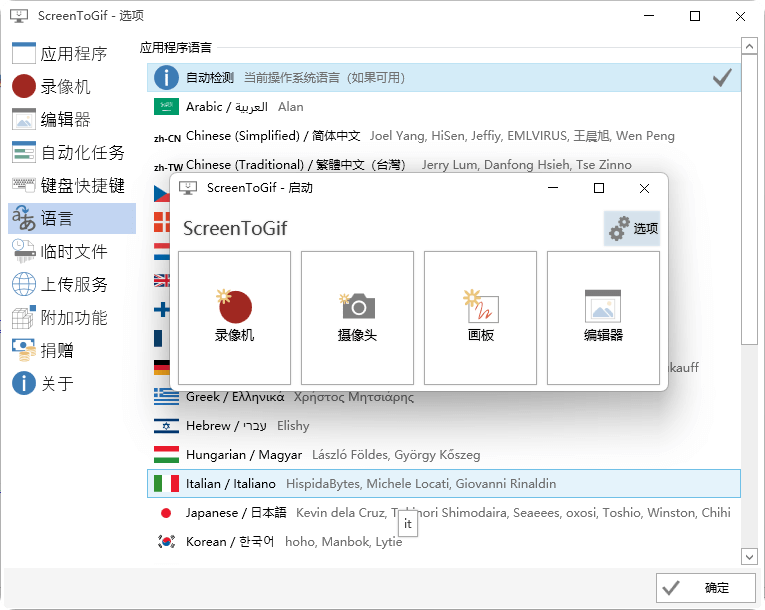Click the UK flag icon in language list
Image resolution: width=765 pixels, height=610 pixels.
[161, 280]
